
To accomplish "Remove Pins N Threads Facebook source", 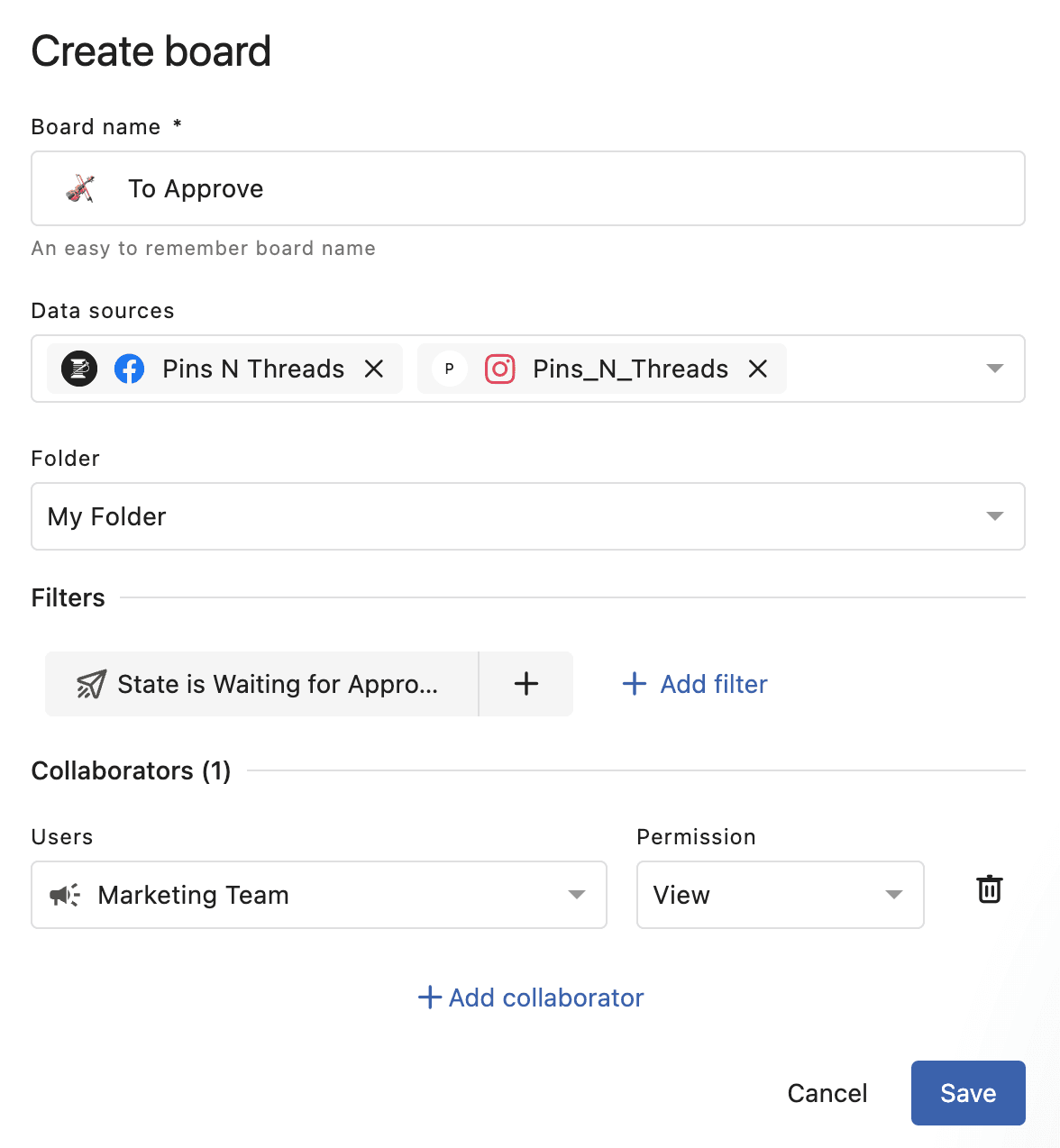I will 374,369.
